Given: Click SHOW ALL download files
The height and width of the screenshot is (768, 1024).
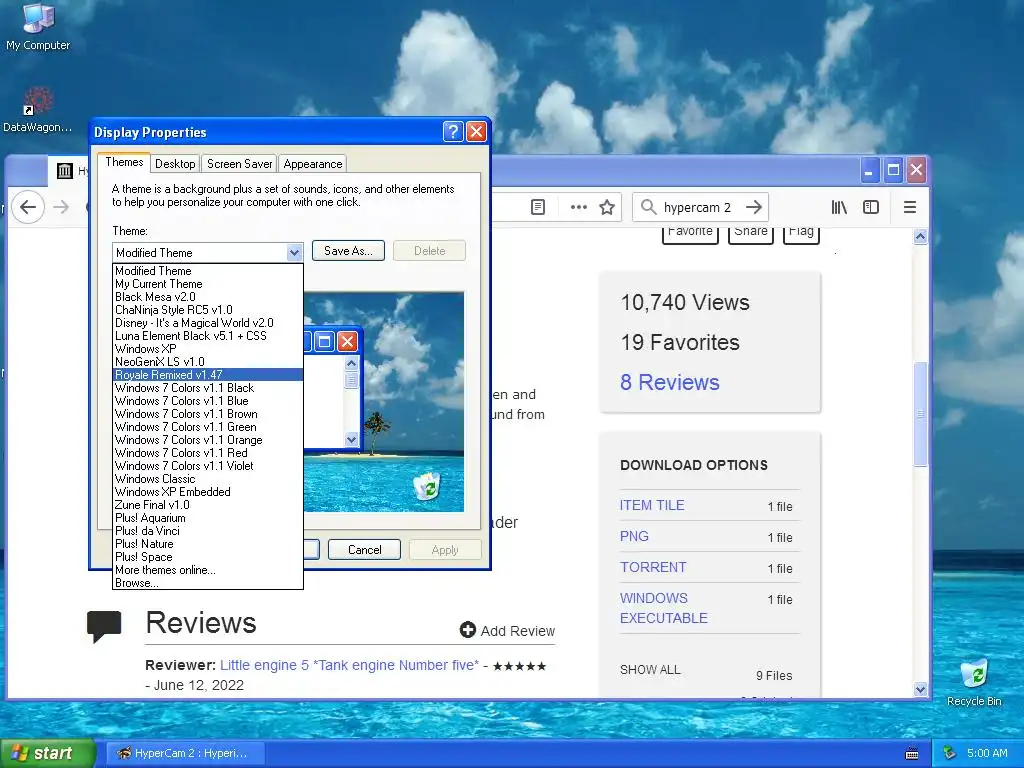Looking at the screenshot, I should (650, 670).
